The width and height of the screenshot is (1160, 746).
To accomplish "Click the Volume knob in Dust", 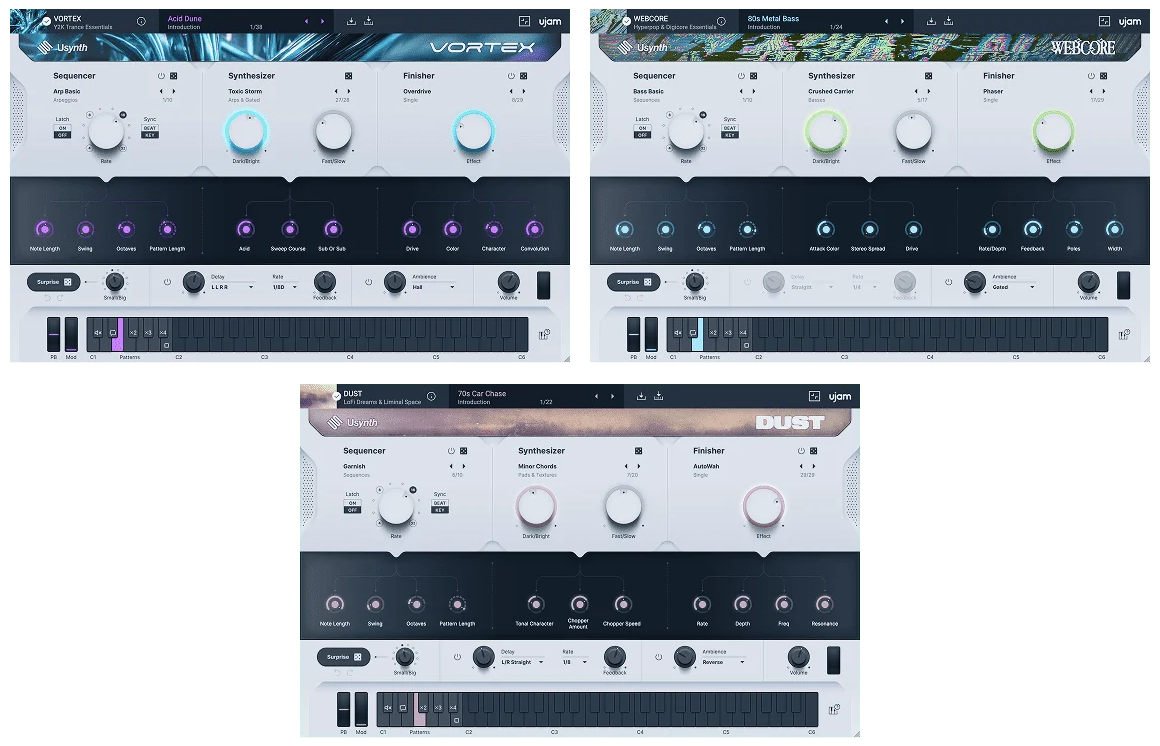I will click(x=798, y=656).
